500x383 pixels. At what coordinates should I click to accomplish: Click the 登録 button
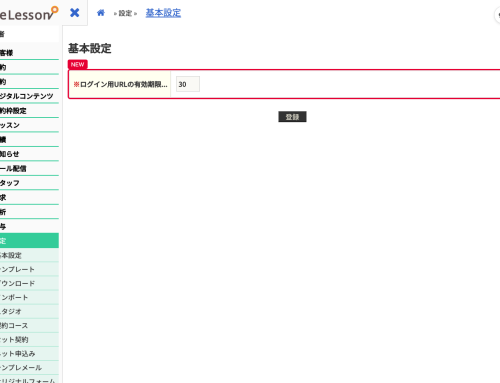[292, 117]
